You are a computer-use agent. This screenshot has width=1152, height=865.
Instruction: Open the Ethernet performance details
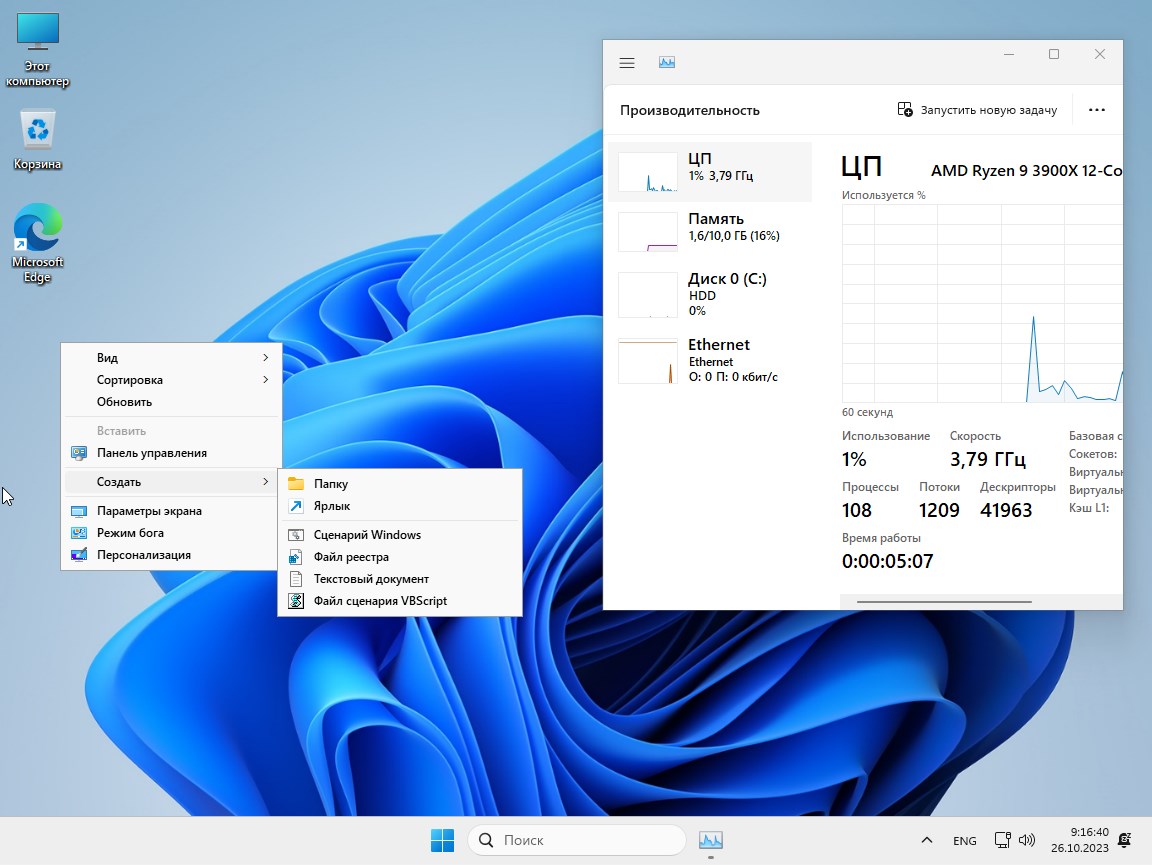(x=710, y=359)
